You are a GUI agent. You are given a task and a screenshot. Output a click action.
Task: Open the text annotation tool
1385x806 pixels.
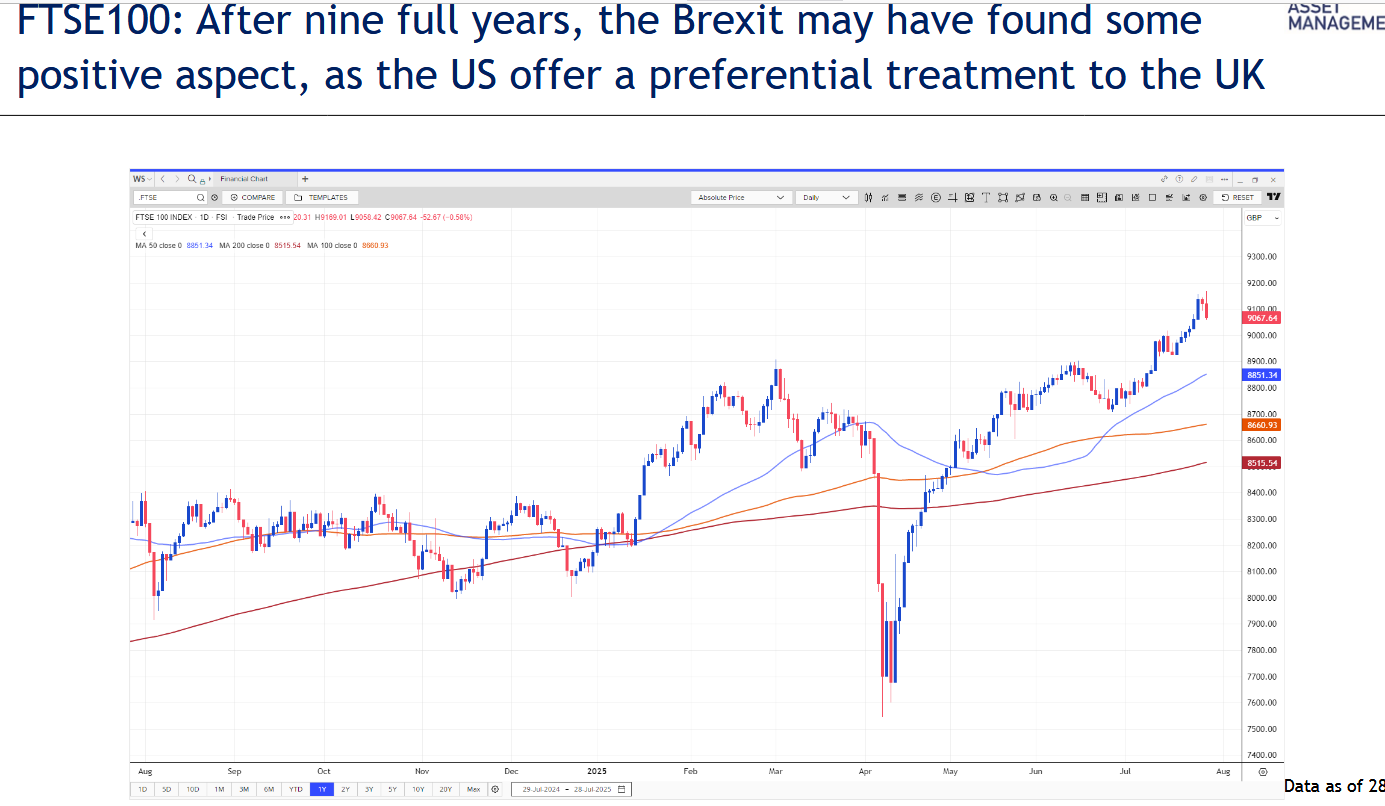pyautogui.click(x=986, y=197)
